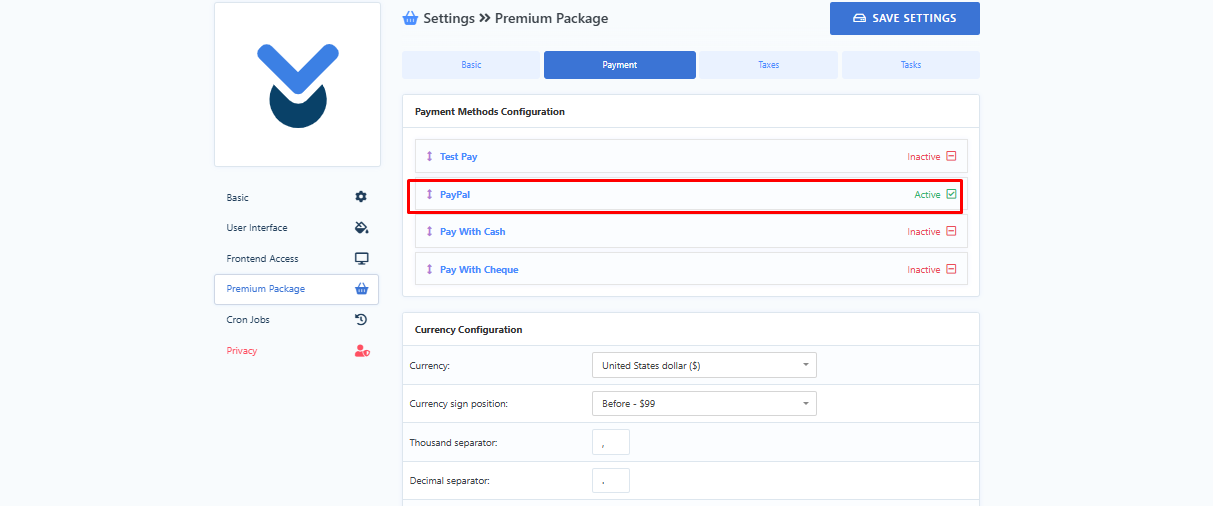
Task: Click the Thousand separator input field
Action: coord(611,442)
